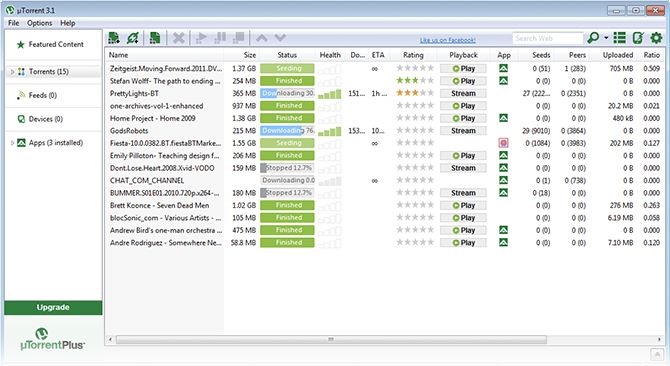Select Emily Pilloton torrent row
Image resolution: width=670 pixels, height=366 pixels.
pyautogui.click(x=384, y=155)
